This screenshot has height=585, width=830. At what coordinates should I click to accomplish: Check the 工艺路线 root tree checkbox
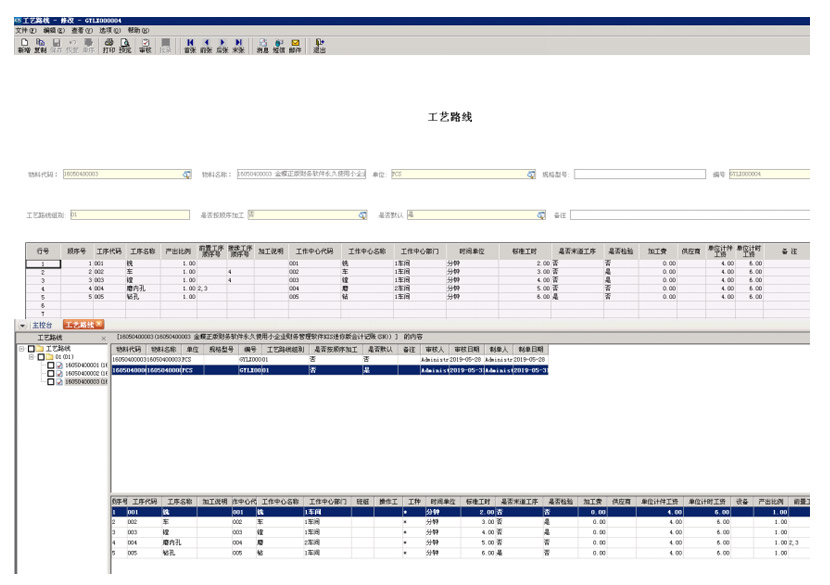tap(32, 349)
